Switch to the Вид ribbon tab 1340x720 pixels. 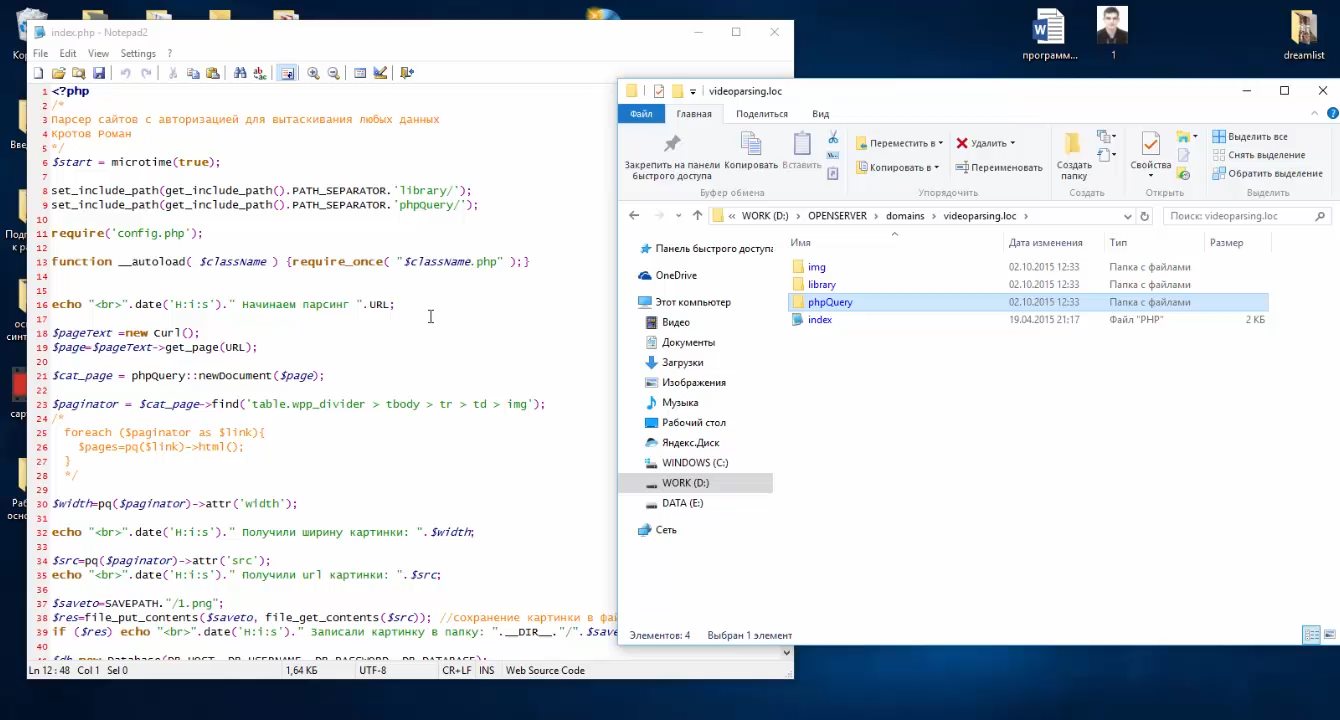(x=820, y=114)
